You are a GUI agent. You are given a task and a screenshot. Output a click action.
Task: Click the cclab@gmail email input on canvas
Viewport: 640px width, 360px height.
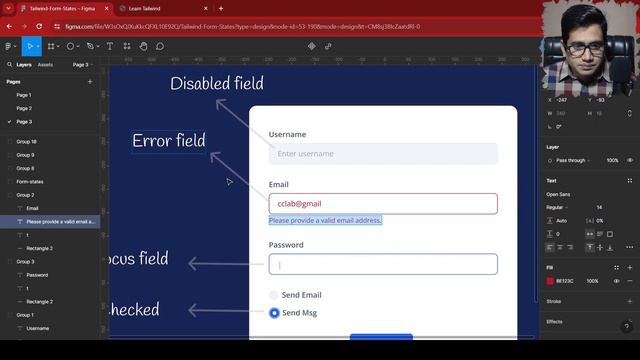tap(383, 204)
